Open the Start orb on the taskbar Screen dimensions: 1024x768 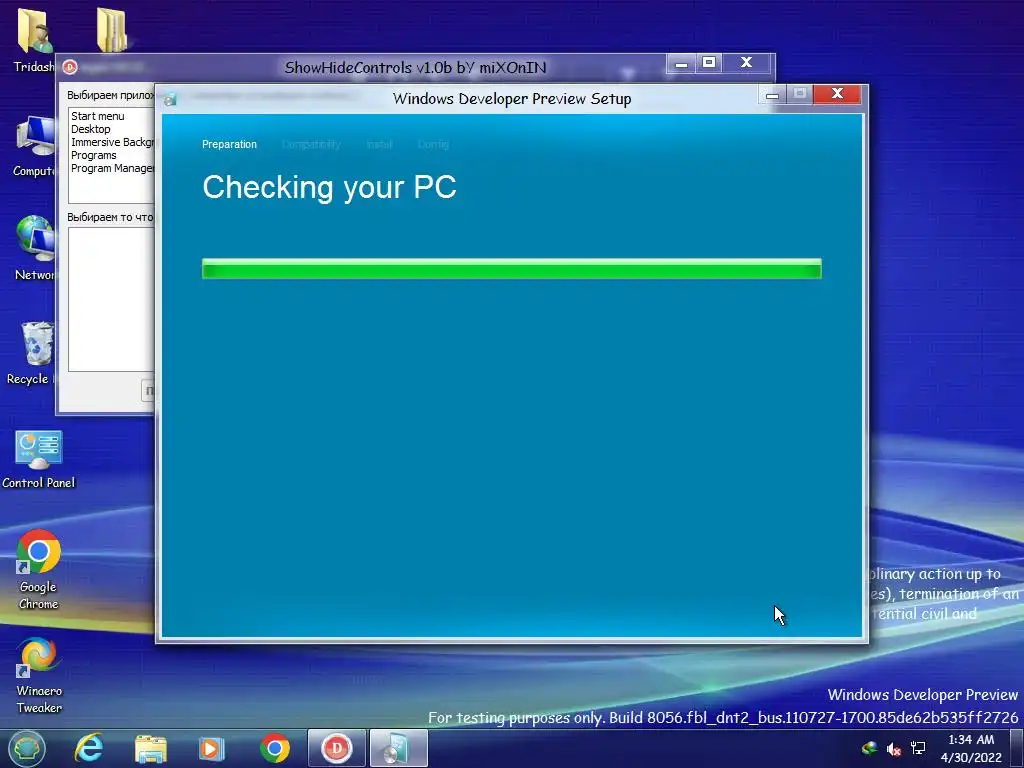26,748
